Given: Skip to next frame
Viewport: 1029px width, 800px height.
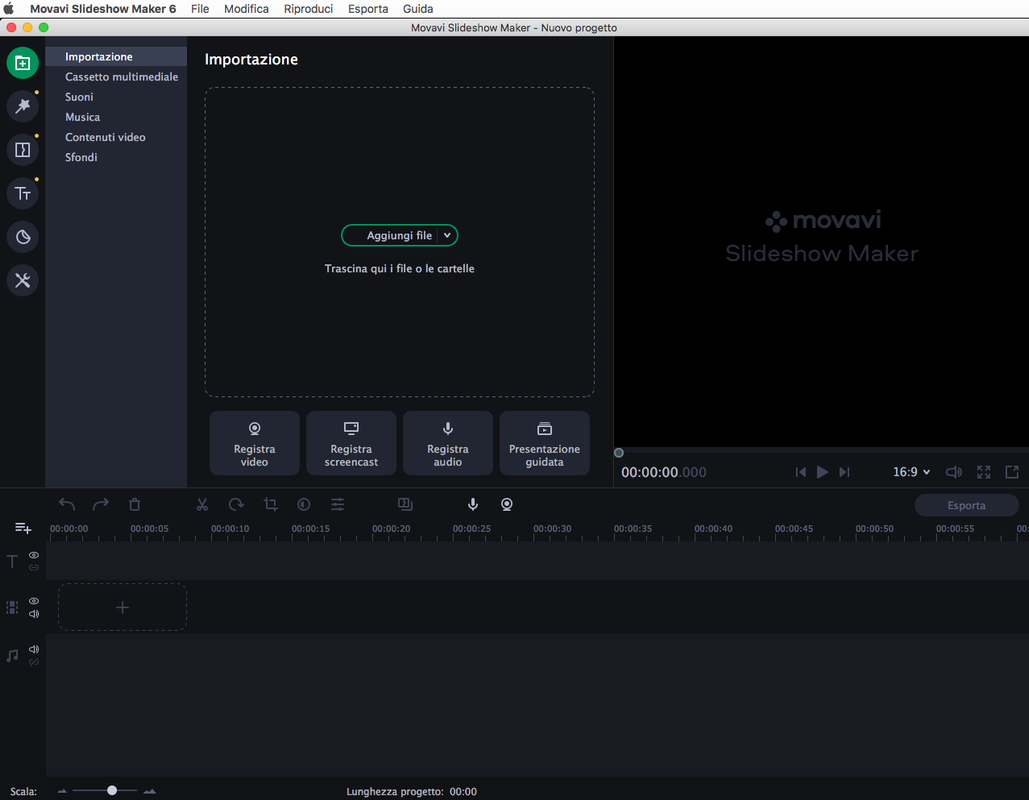Looking at the screenshot, I should [845, 472].
